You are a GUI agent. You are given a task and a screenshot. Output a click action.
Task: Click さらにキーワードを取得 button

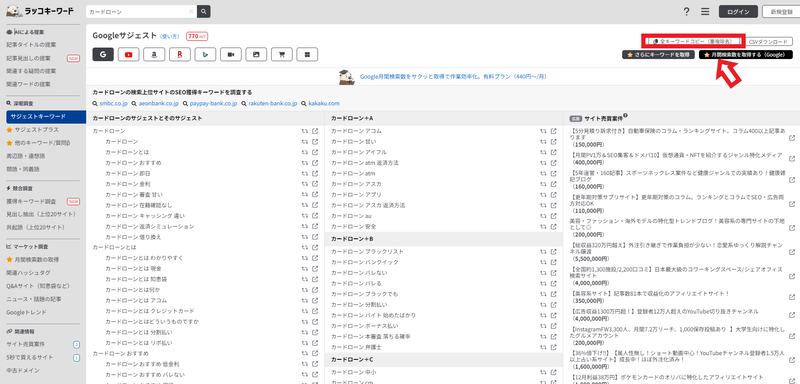[658, 54]
